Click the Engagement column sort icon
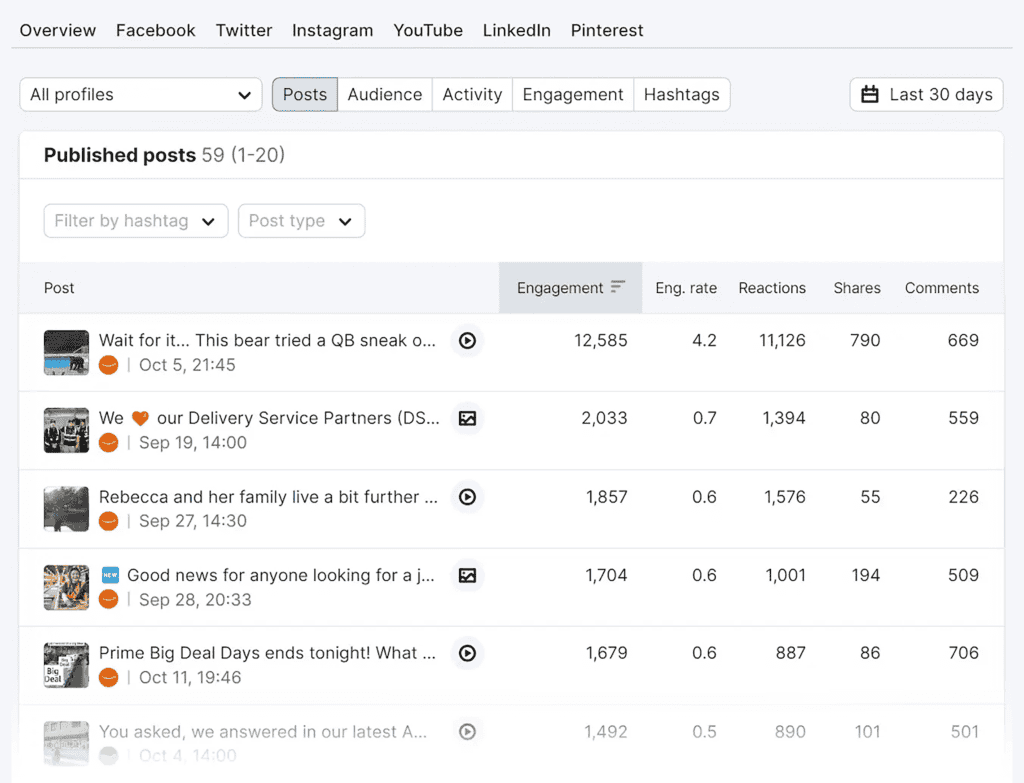Viewport: 1024px width, 783px height. pos(618,287)
